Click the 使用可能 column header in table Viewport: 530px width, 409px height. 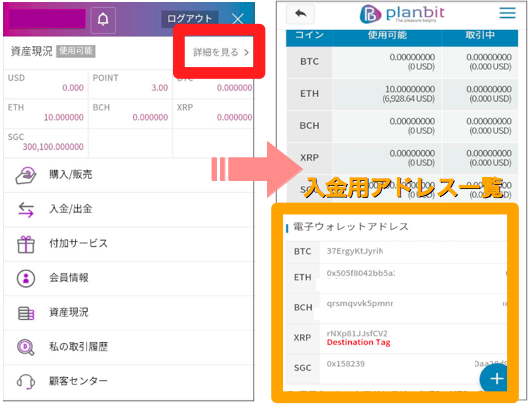[387, 36]
